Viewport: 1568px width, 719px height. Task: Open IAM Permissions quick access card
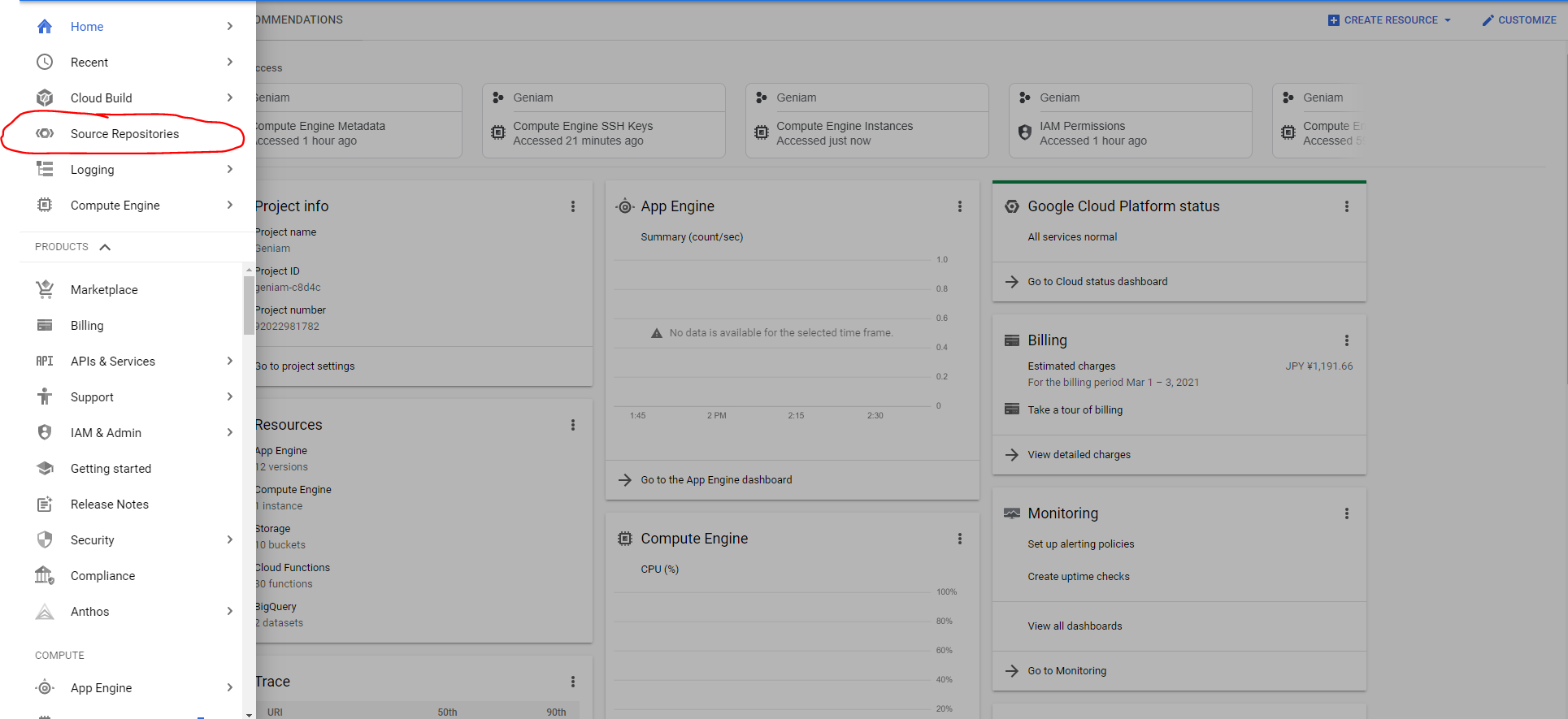coord(1130,120)
